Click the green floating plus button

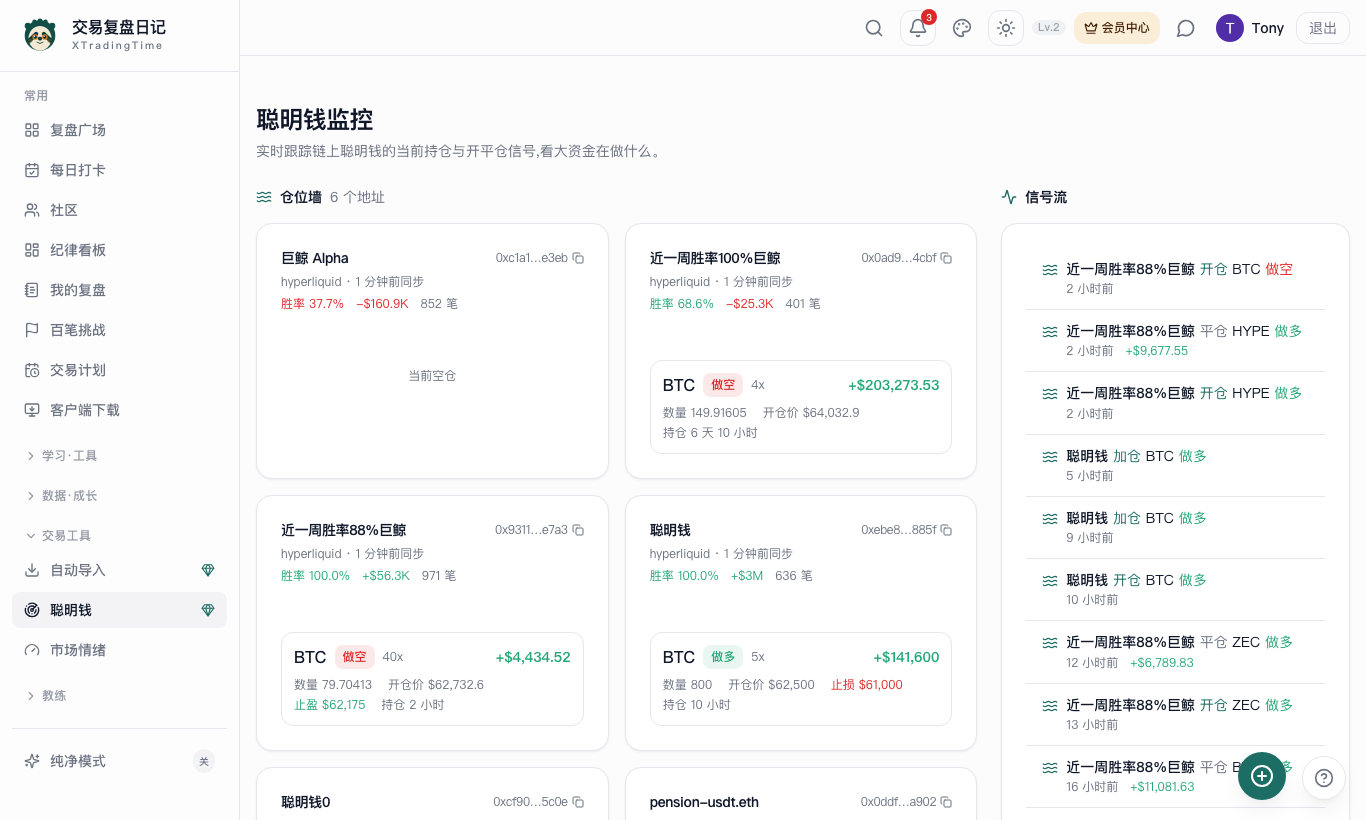(1262, 776)
